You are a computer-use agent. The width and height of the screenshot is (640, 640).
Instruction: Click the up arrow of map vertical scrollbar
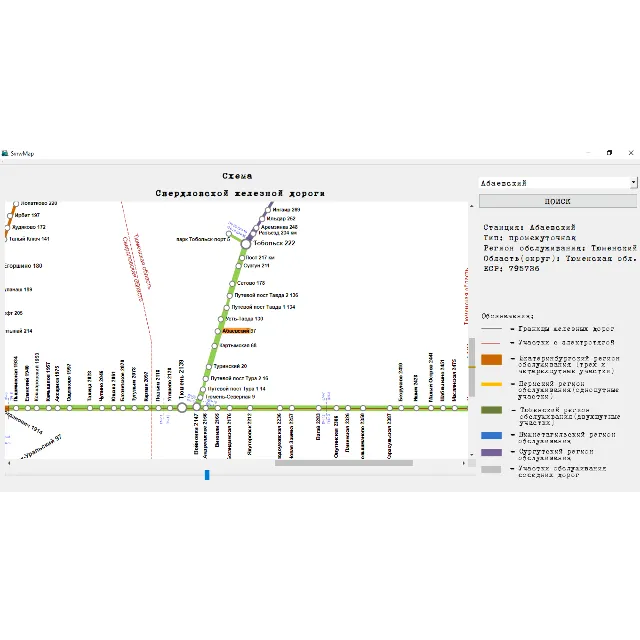tap(471, 206)
